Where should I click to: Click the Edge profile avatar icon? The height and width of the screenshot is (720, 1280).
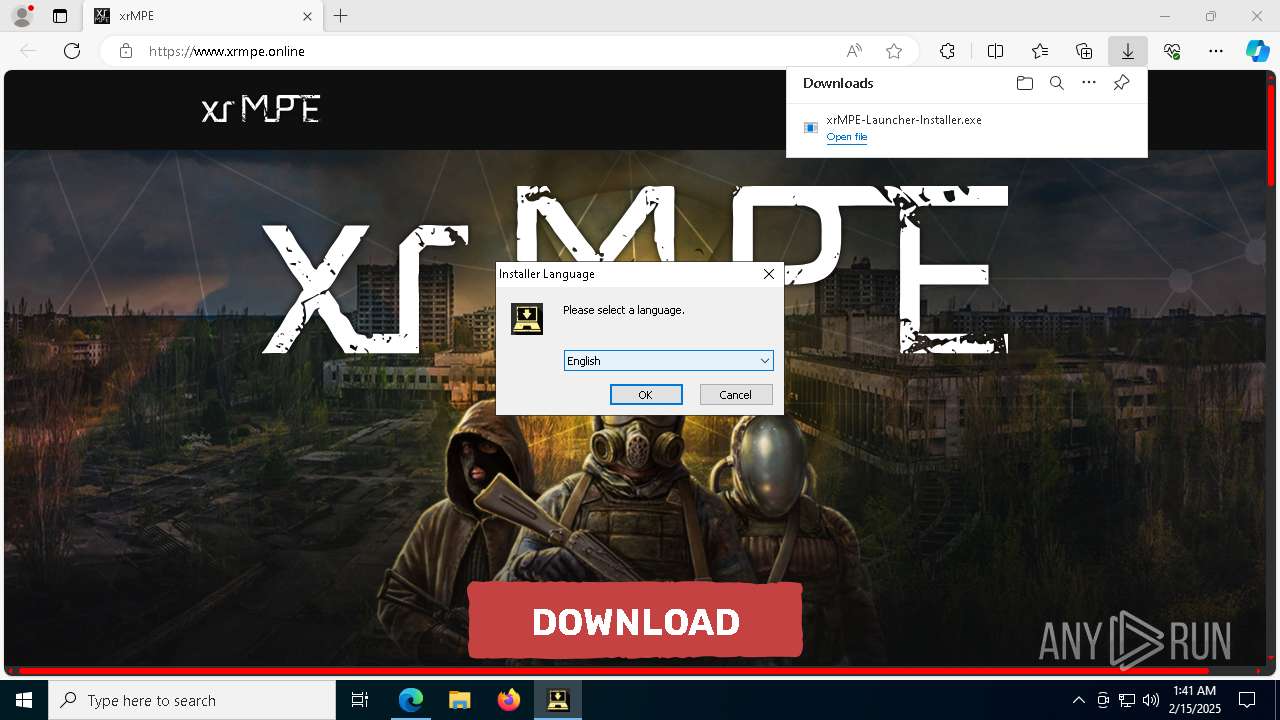click(21, 16)
